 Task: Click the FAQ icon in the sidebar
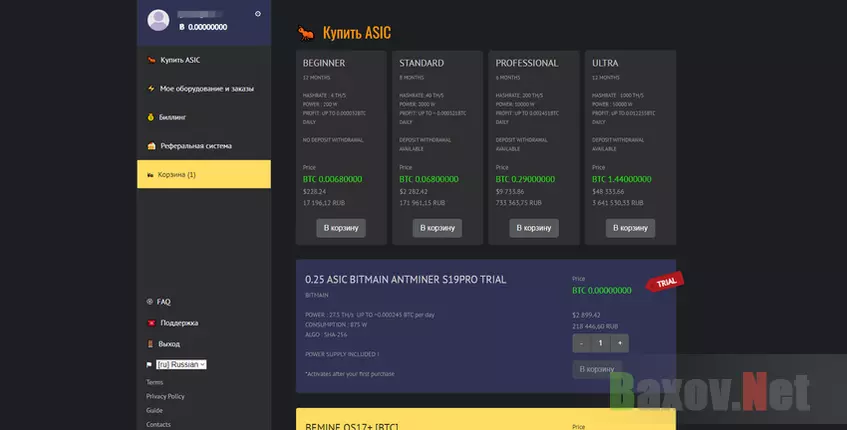coord(150,301)
